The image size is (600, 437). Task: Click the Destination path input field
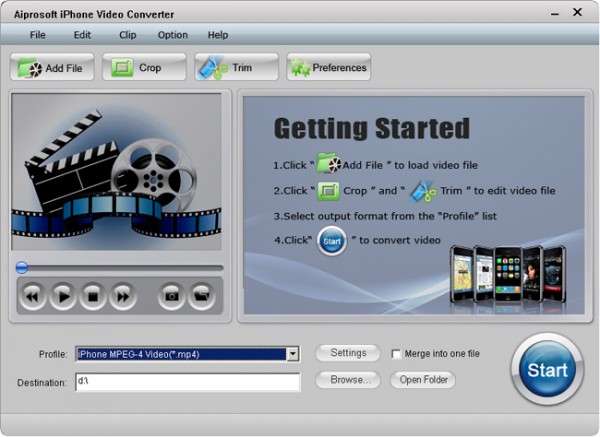click(x=188, y=382)
